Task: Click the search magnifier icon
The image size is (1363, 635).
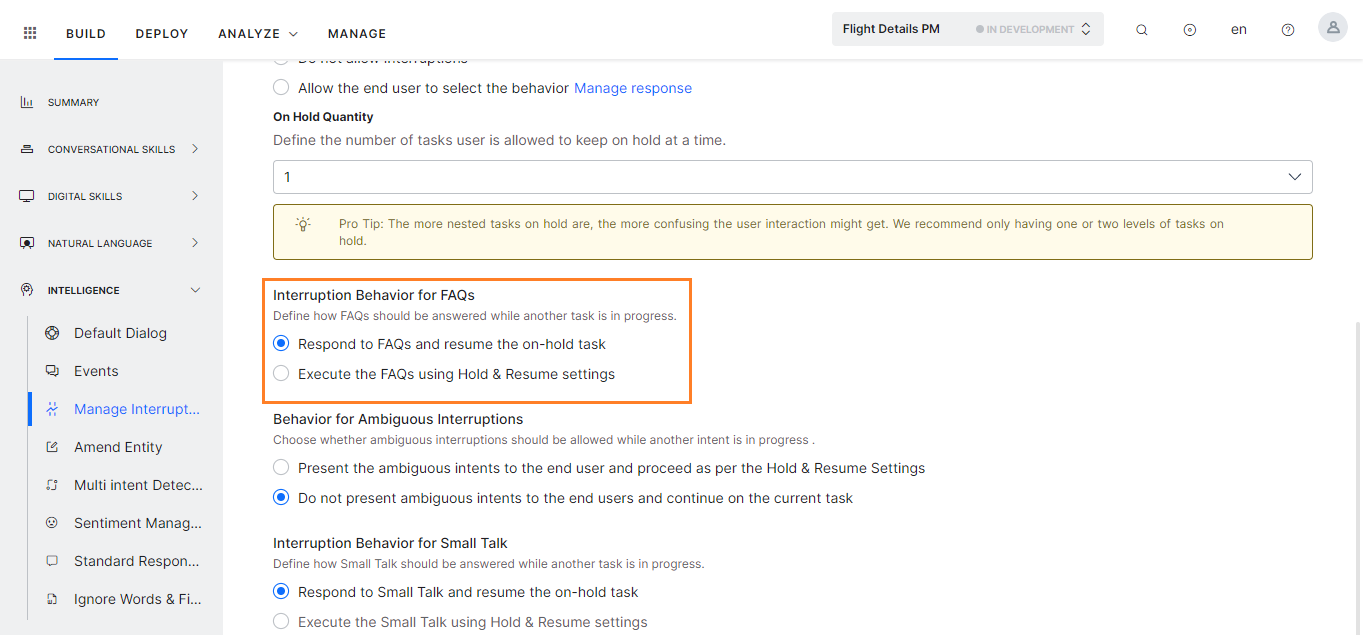Action: (x=1141, y=30)
